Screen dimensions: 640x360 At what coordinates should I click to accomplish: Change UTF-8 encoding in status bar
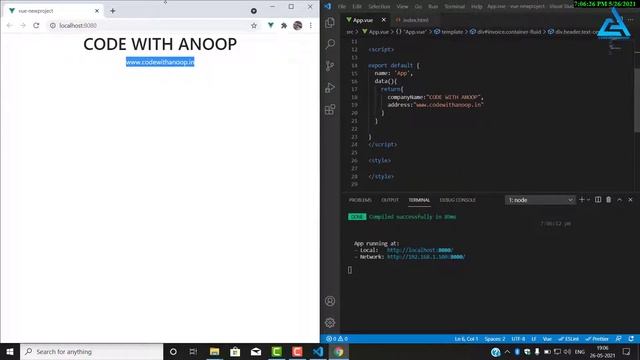click(x=518, y=339)
